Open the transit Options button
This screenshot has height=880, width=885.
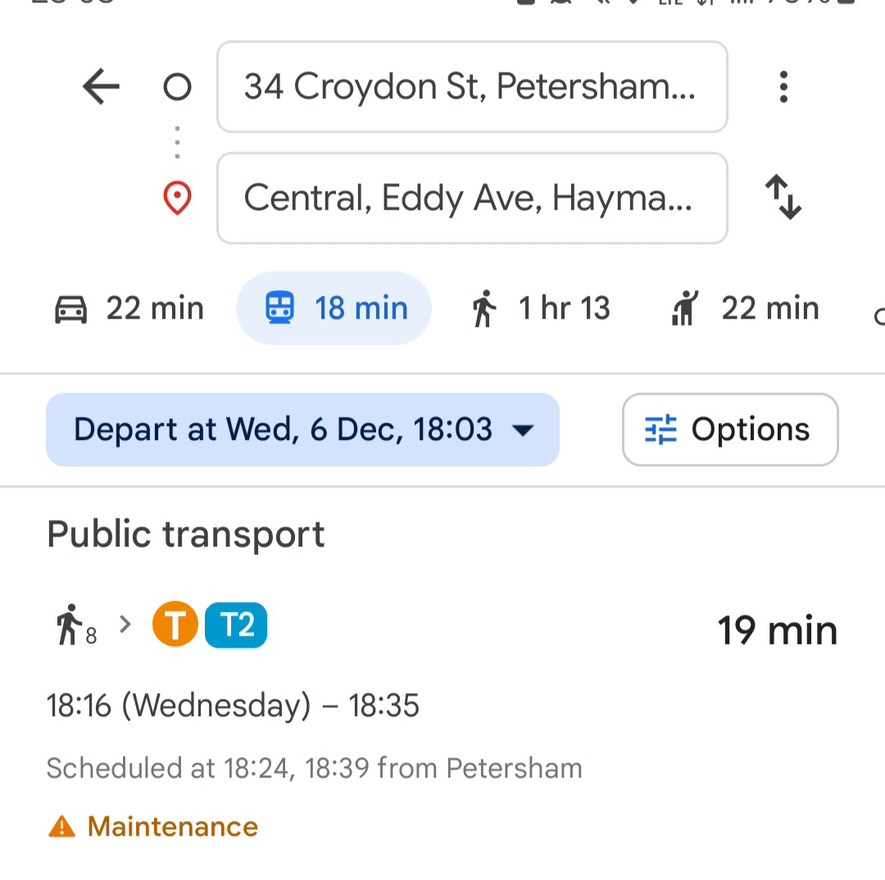tap(730, 430)
